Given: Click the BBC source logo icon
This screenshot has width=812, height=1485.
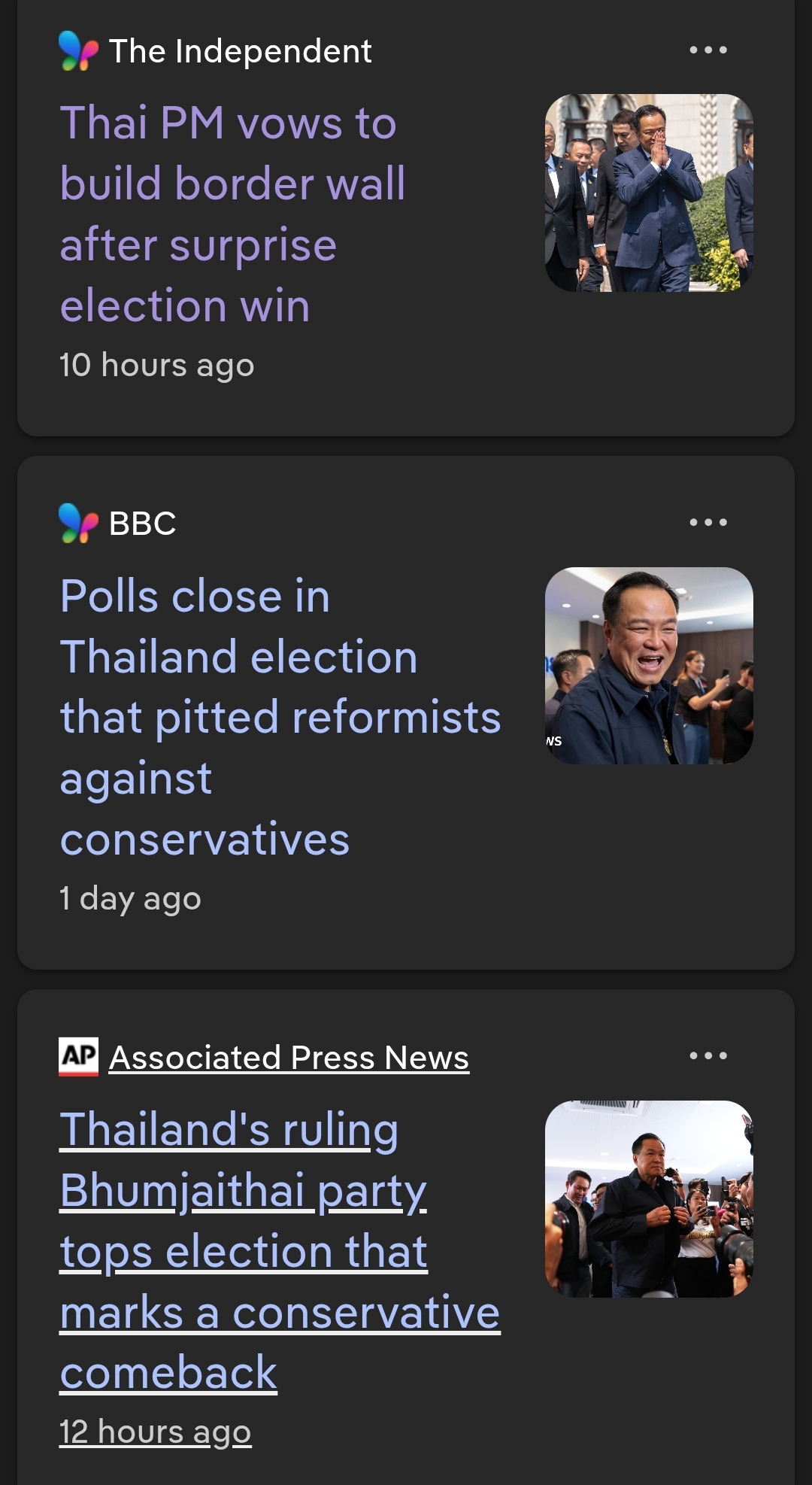Looking at the screenshot, I should coord(78,523).
